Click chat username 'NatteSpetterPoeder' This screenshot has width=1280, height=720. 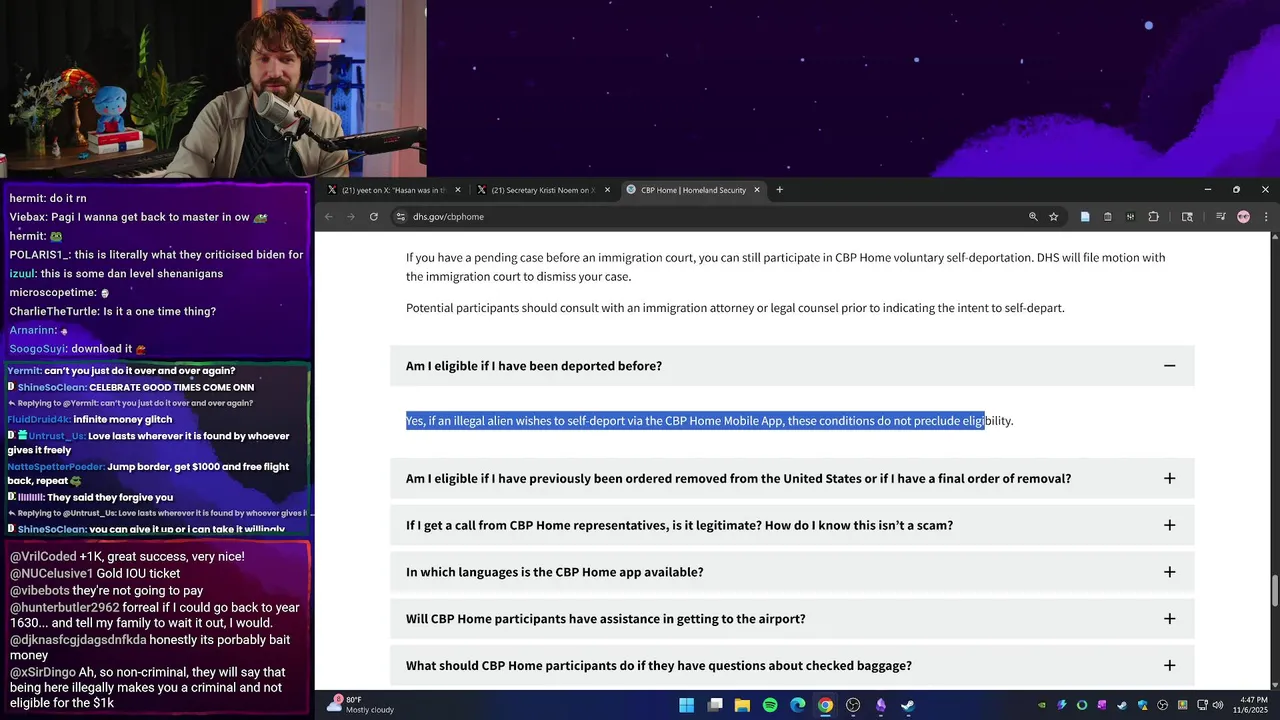tap(56, 467)
